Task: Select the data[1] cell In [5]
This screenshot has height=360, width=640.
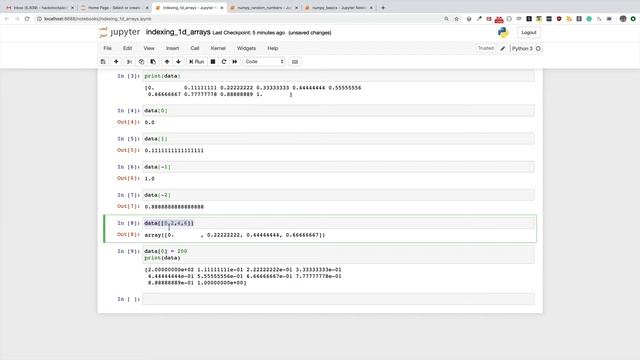Action: (x=338, y=139)
